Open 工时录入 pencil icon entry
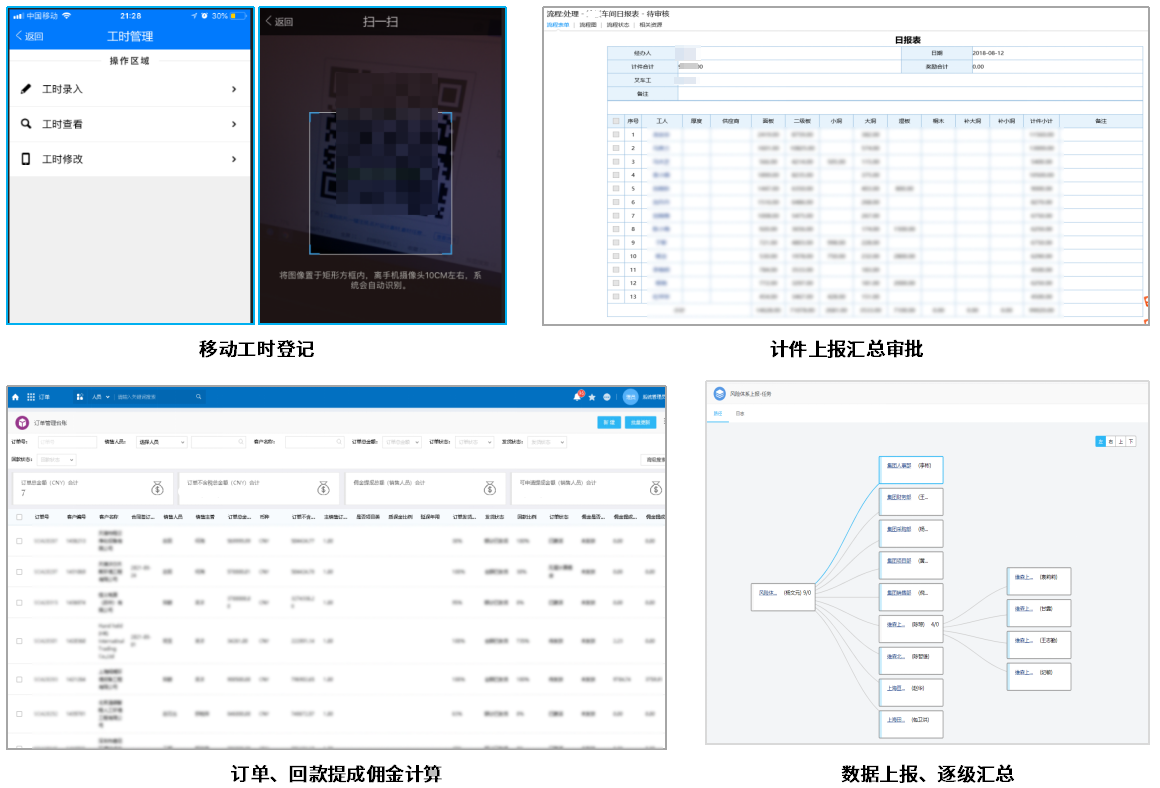 26,89
